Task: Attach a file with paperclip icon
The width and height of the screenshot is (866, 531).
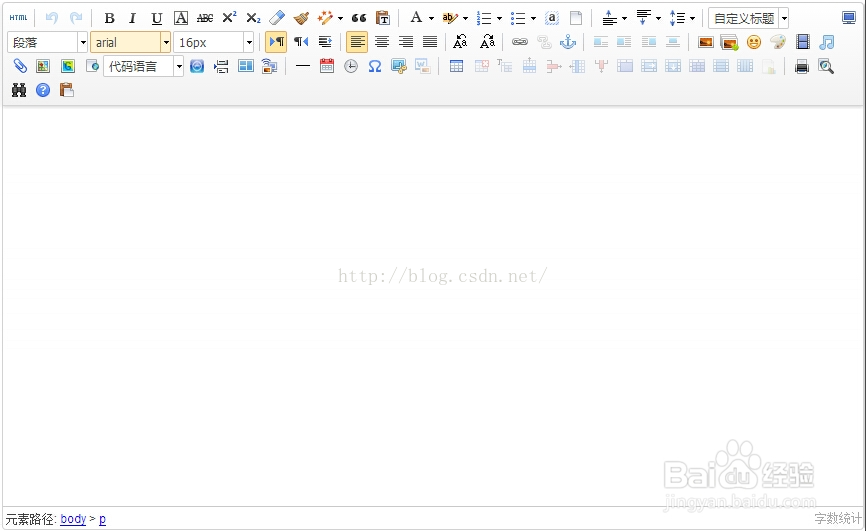Action: (19, 66)
